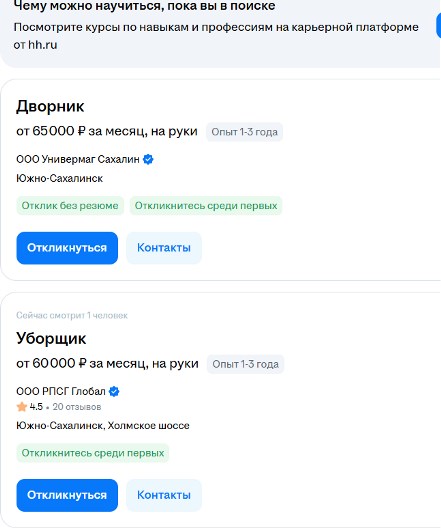441x530 pixels.
Task: Click verified badge next to ООО Универмаг Сахалин
Action: point(148,159)
